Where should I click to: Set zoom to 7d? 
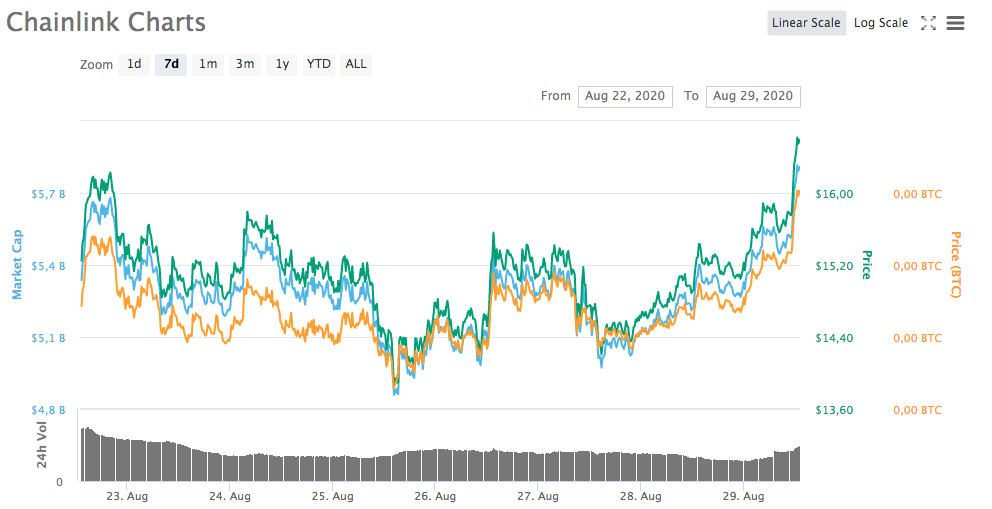tap(171, 64)
